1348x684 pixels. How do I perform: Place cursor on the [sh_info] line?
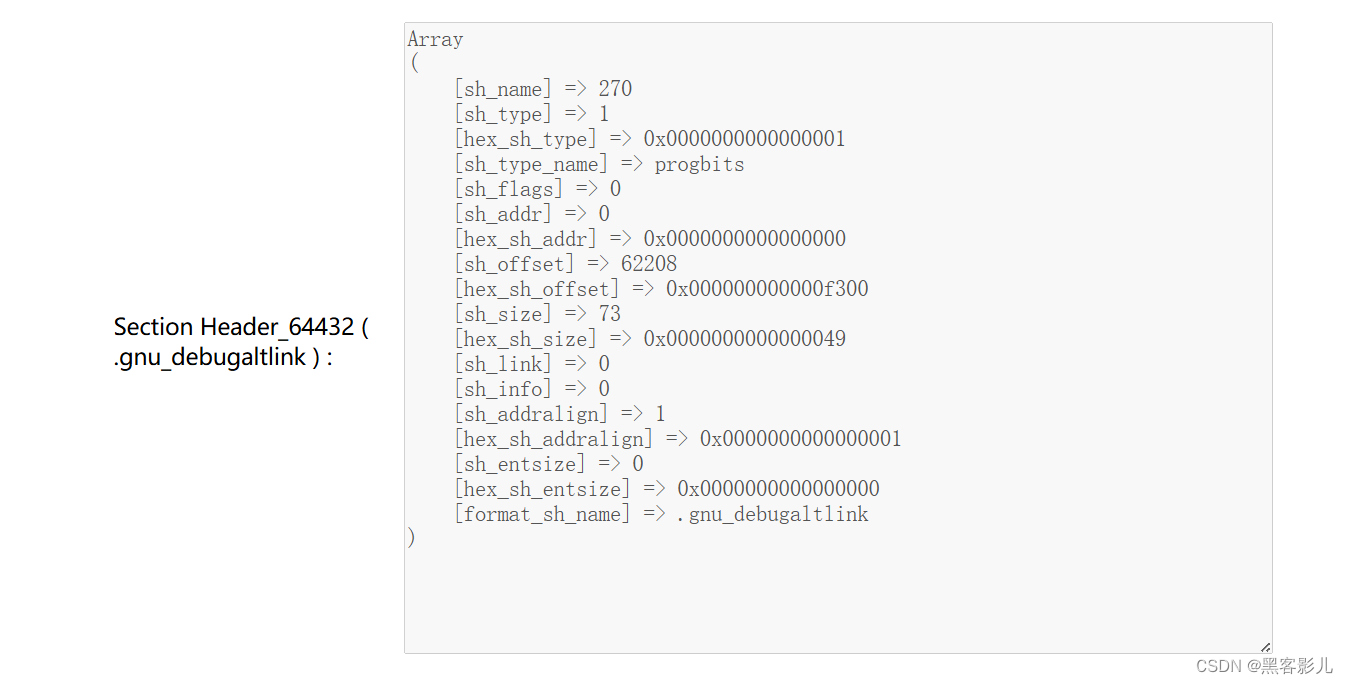click(530, 389)
